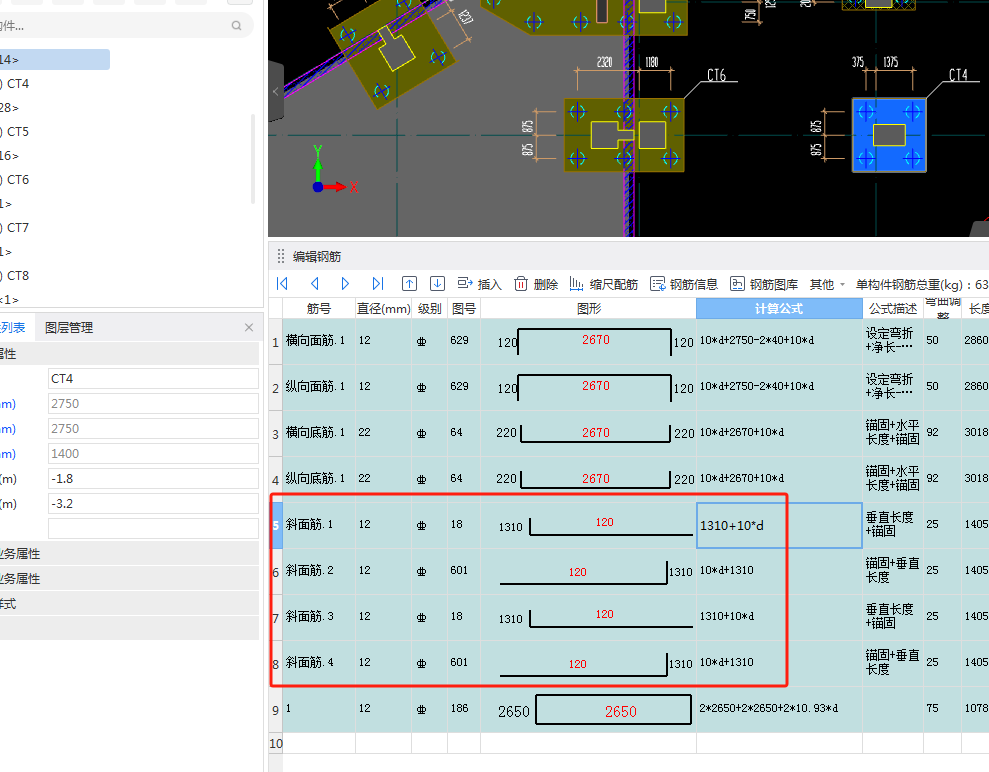Open 钢筋信息 panel

point(684,284)
